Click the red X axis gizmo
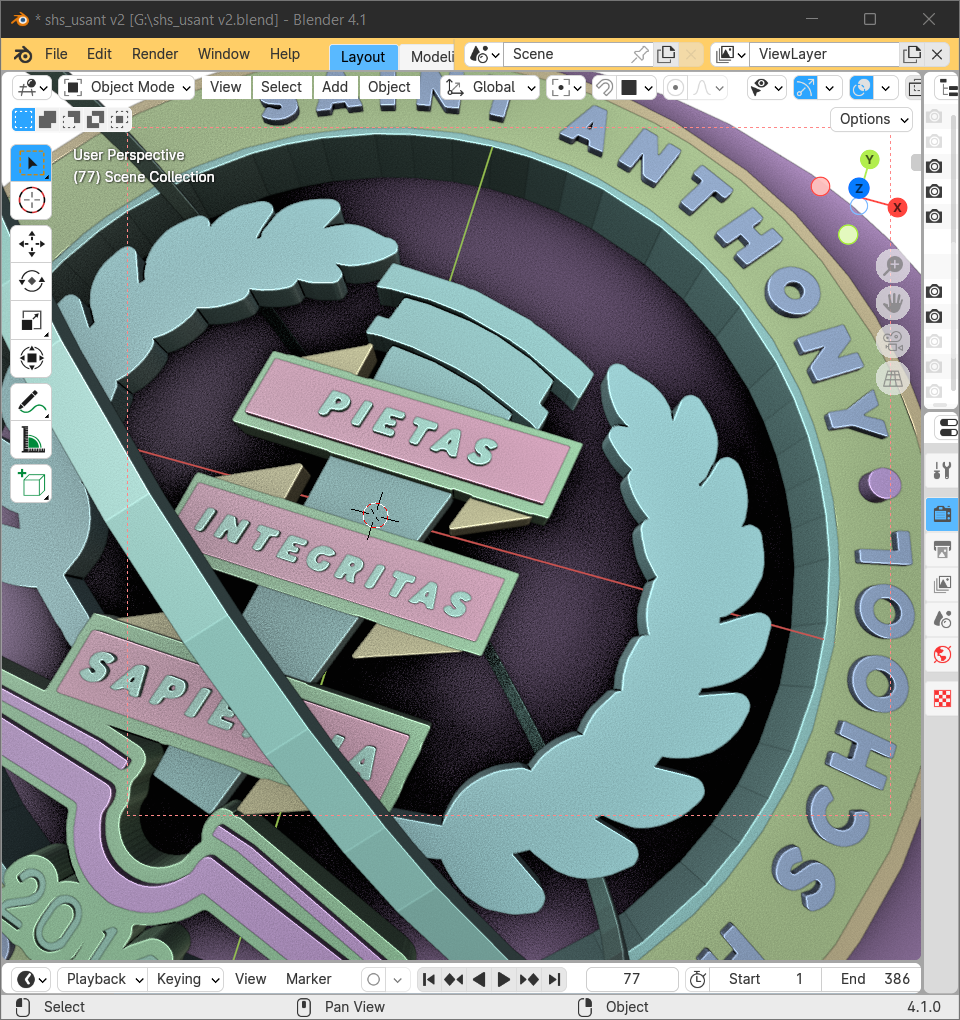 coord(898,208)
